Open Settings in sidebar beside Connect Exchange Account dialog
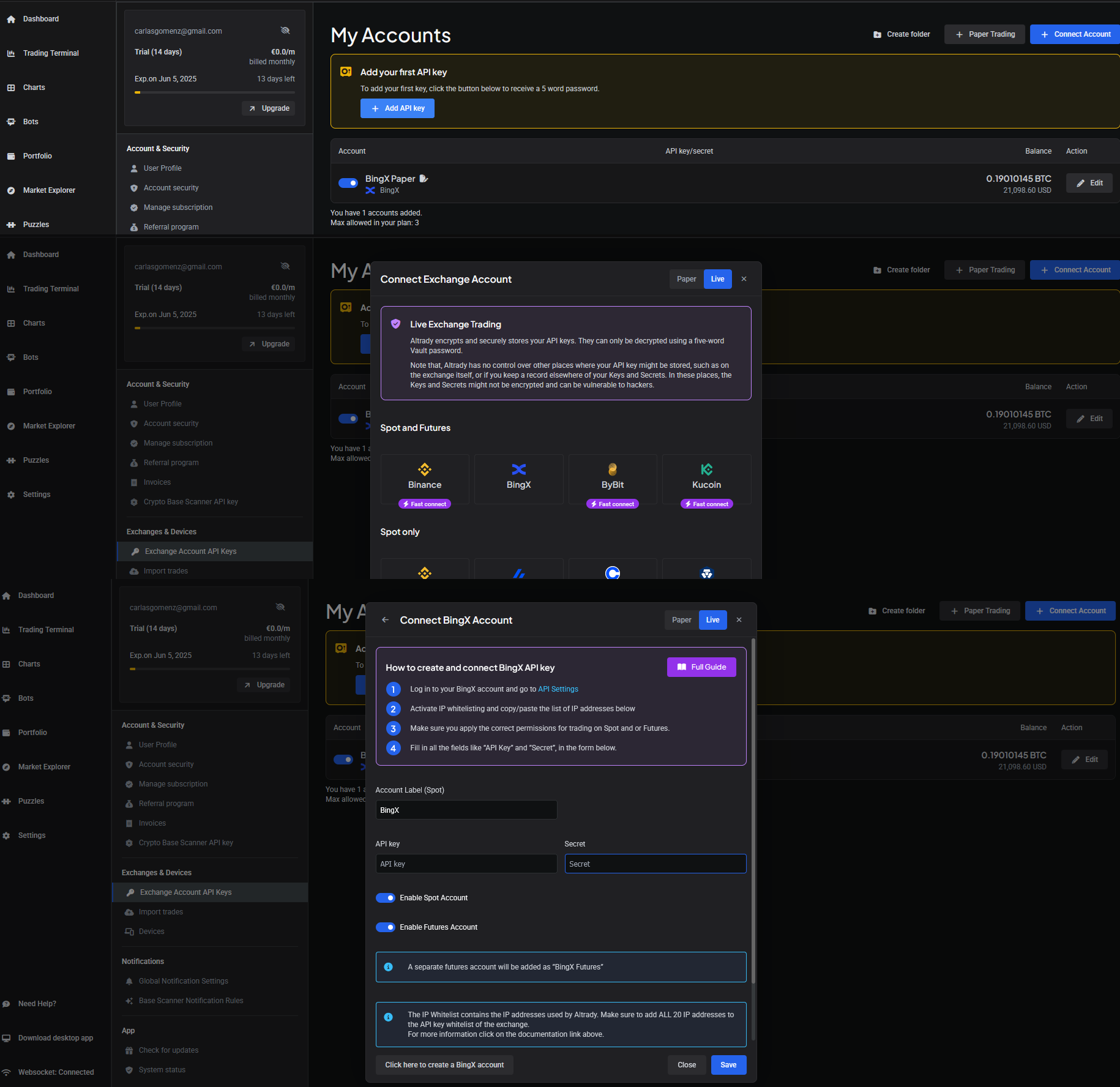This screenshot has height=1087, width=1120. pos(37,495)
